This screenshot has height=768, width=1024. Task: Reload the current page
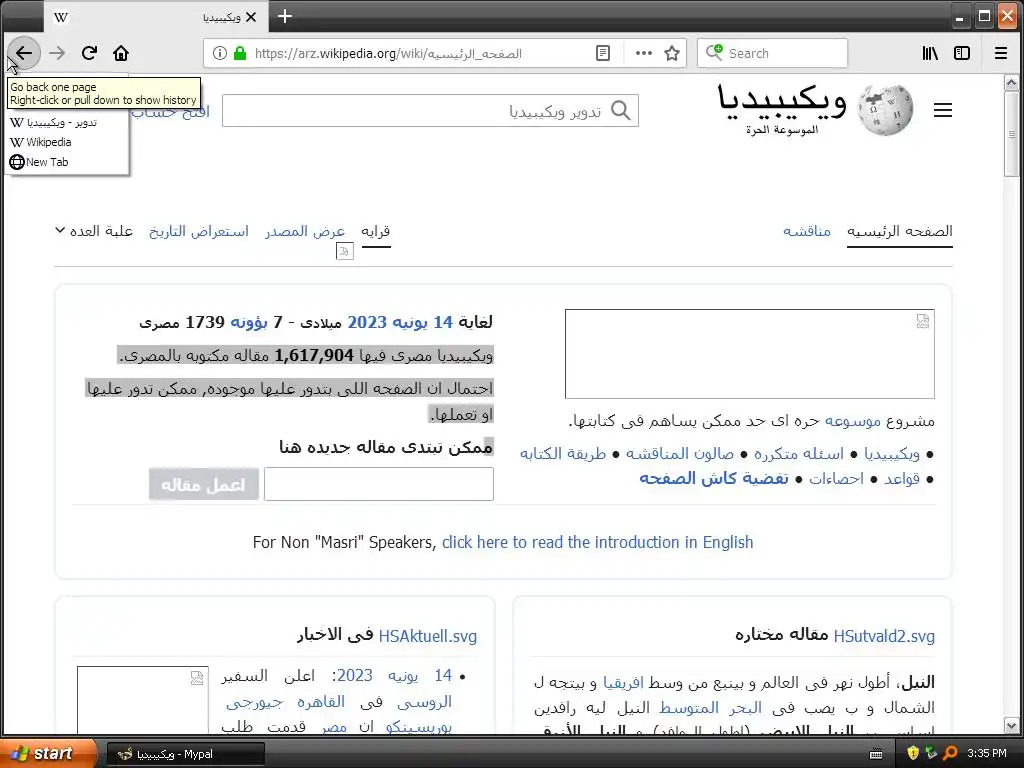(x=89, y=53)
